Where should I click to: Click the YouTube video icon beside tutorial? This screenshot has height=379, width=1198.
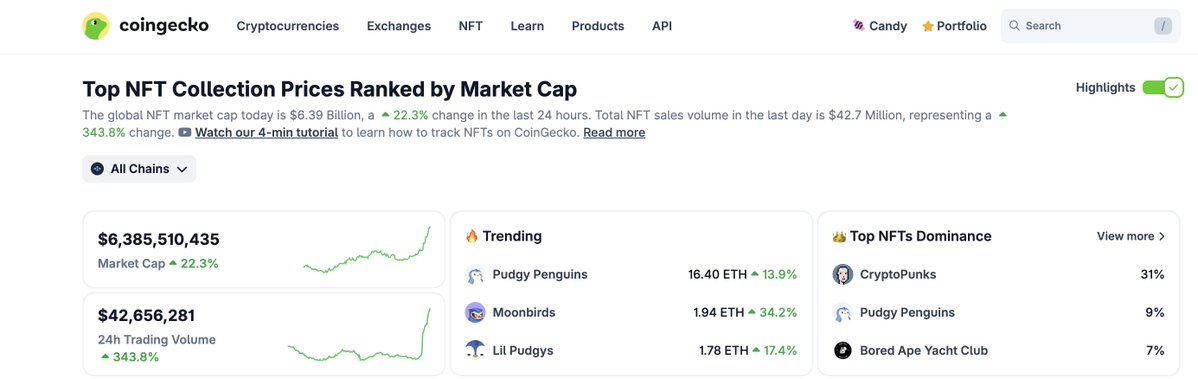click(185, 132)
